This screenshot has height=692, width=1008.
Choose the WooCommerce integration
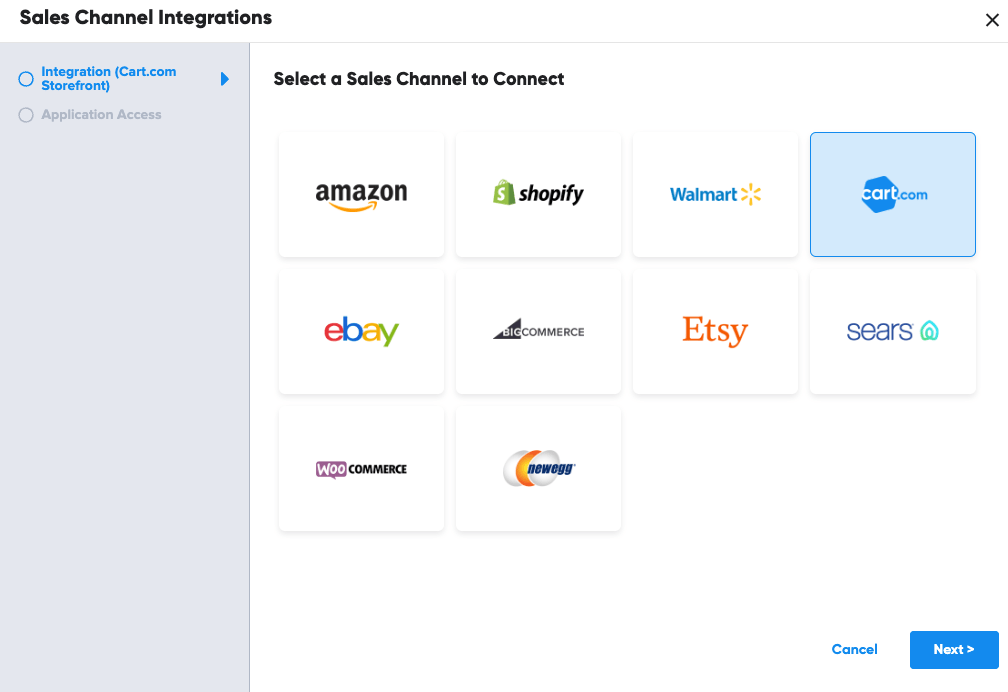[361, 468]
